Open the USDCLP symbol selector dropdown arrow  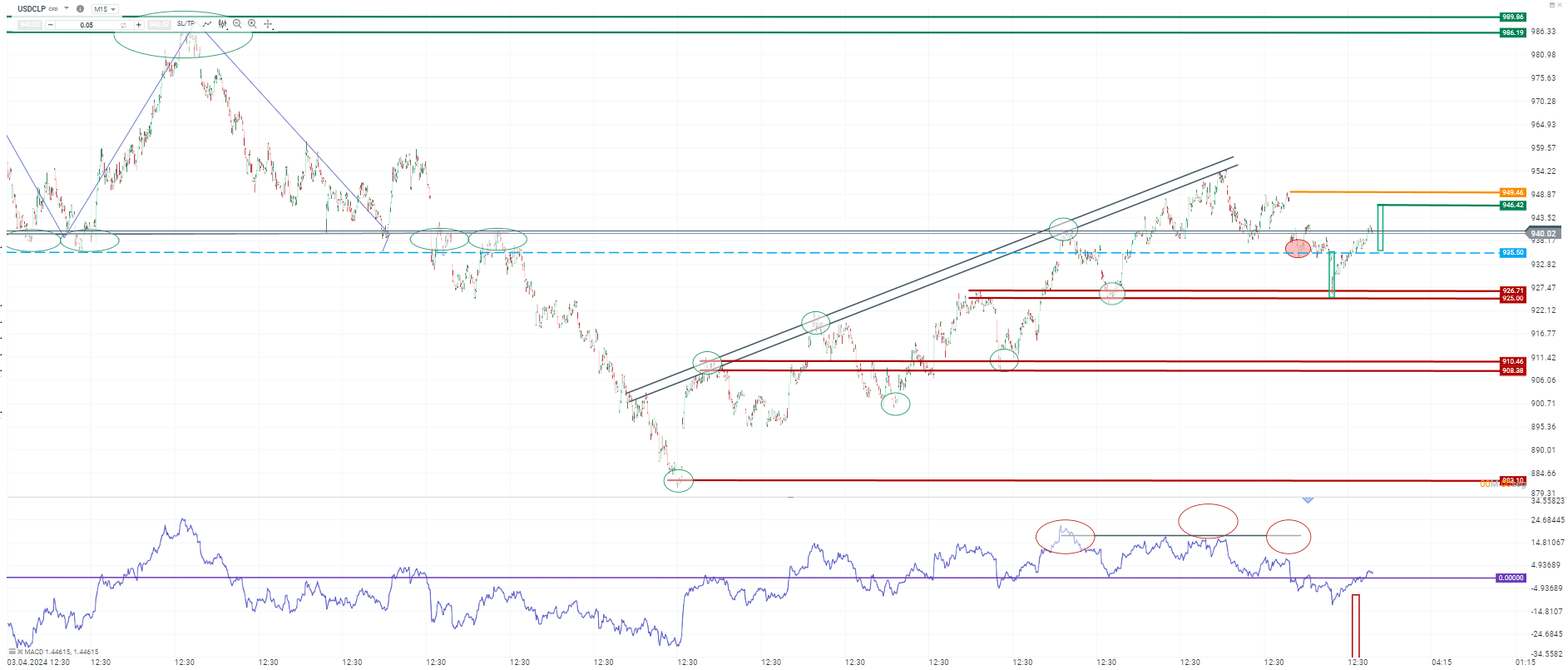coord(67,8)
